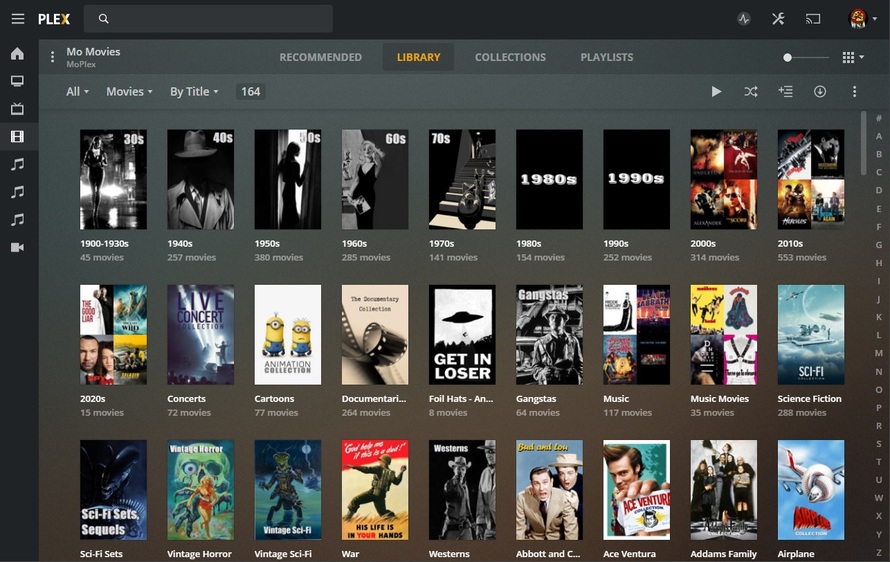Open the 1990s collection poster

[x=636, y=179]
